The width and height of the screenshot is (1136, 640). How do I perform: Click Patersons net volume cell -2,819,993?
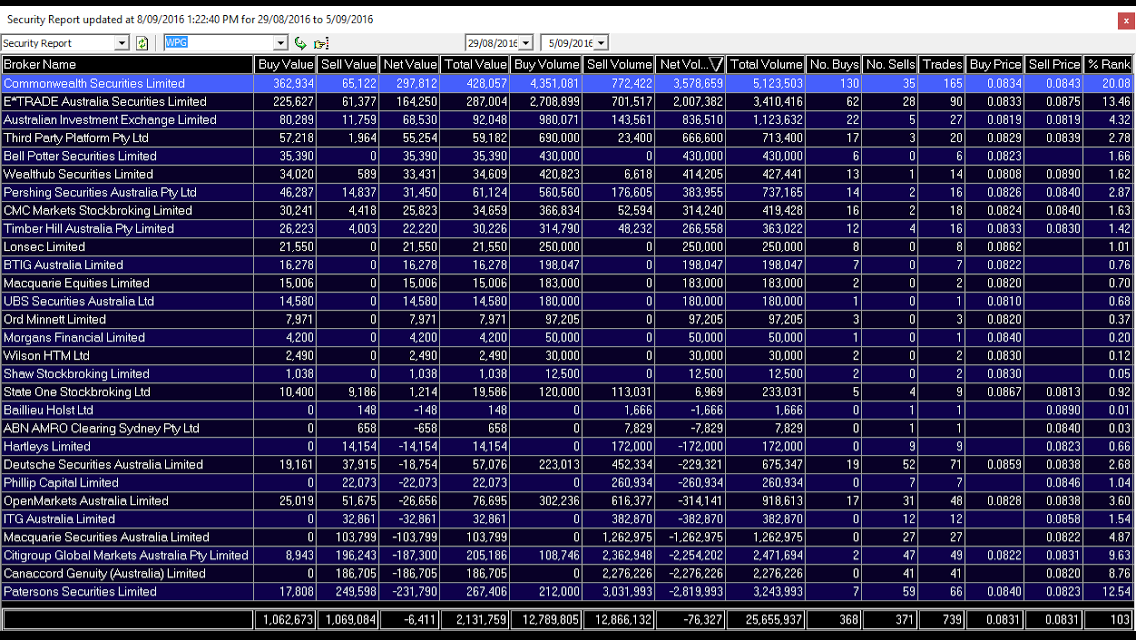(690, 591)
